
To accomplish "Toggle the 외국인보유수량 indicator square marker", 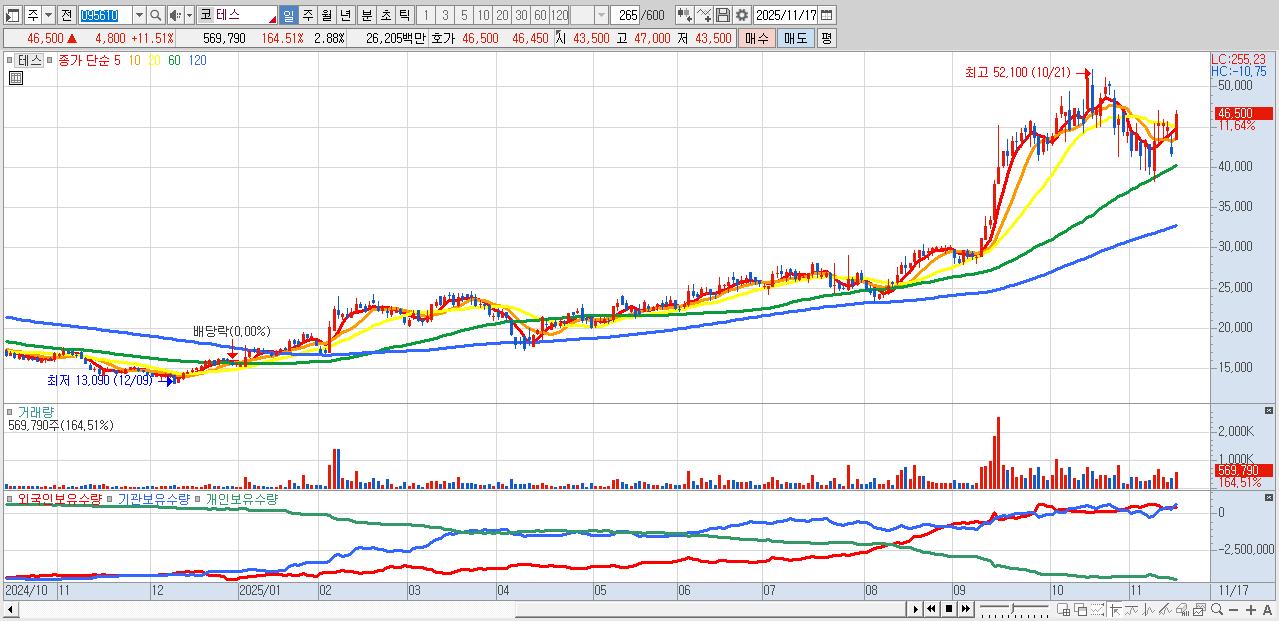I will (10, 498).
